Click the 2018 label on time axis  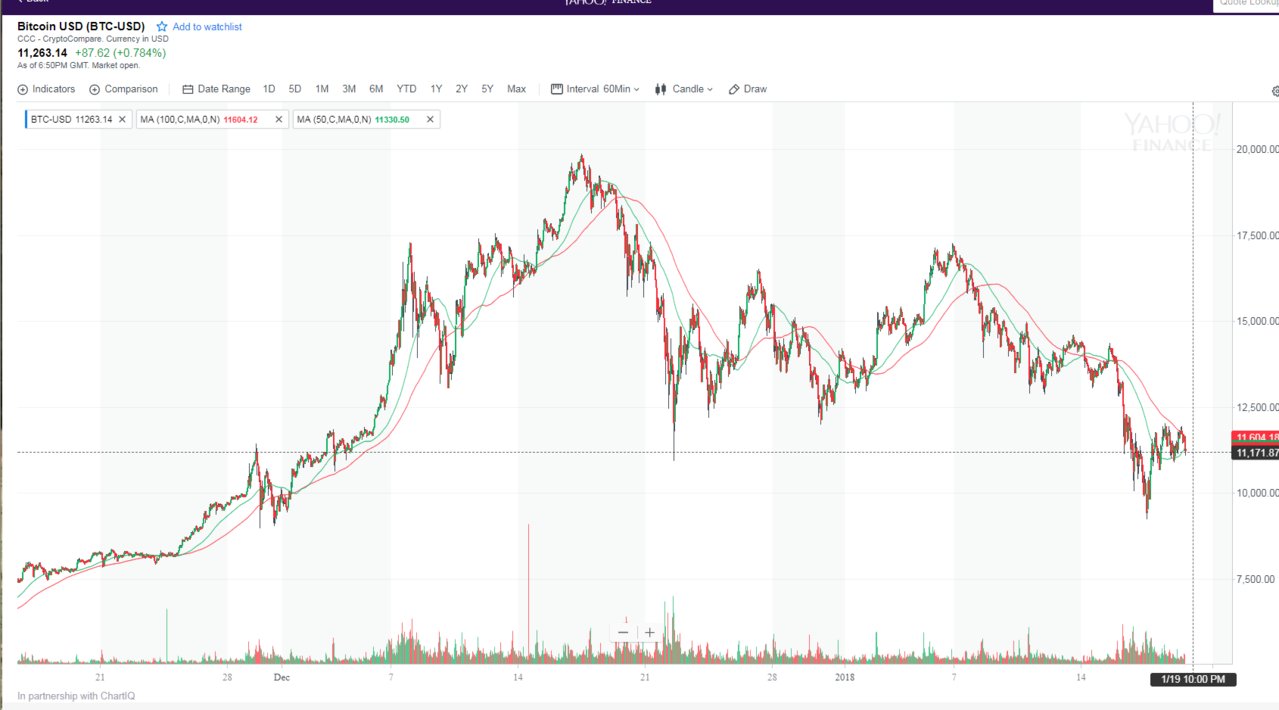(846, 677)
